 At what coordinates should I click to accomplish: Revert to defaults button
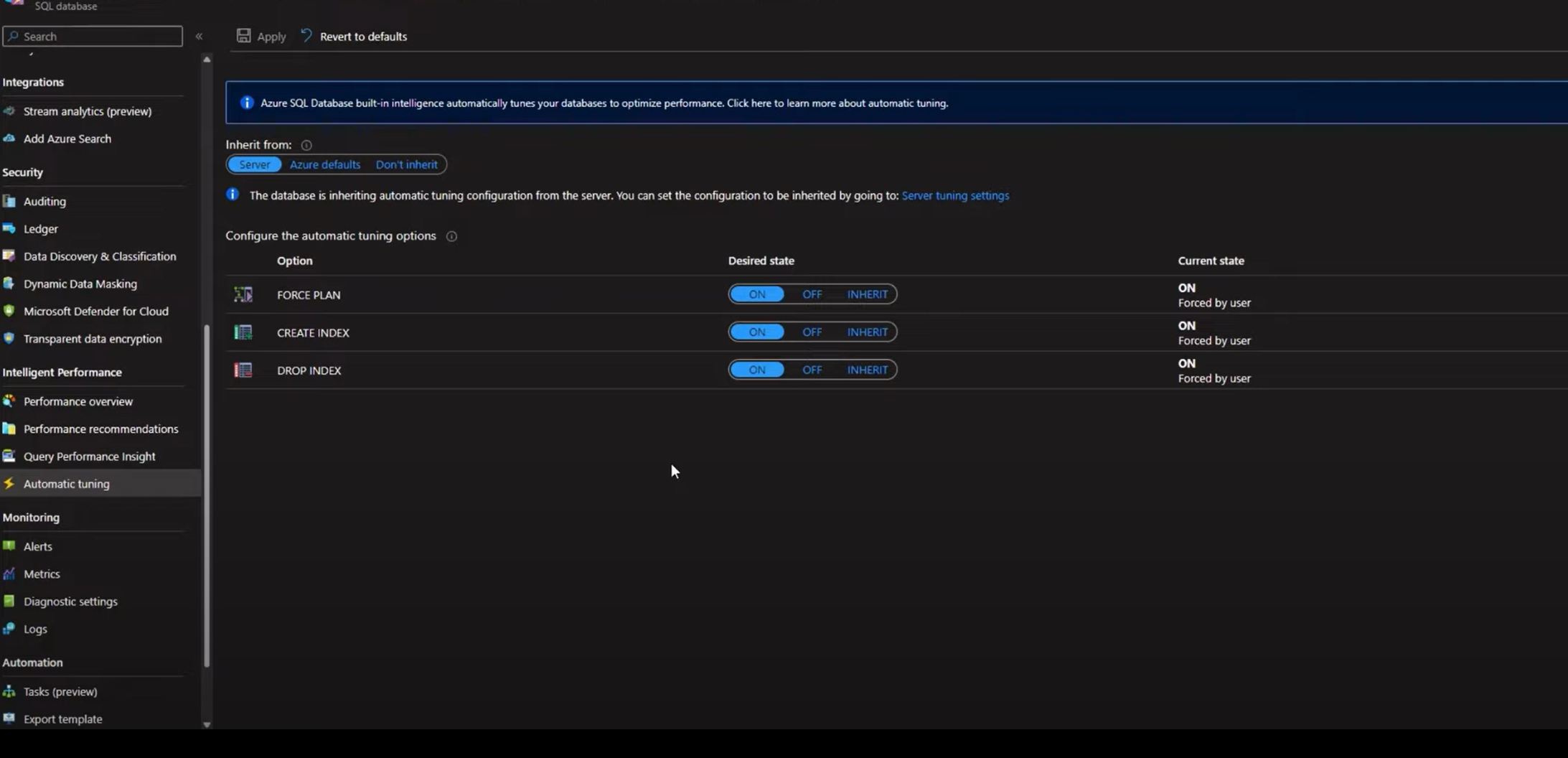coord(354,36)
